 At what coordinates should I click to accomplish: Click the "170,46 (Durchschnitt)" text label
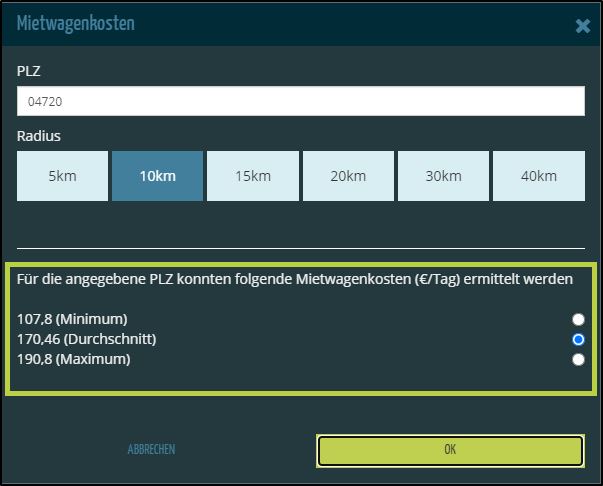(x=87, y=339)
